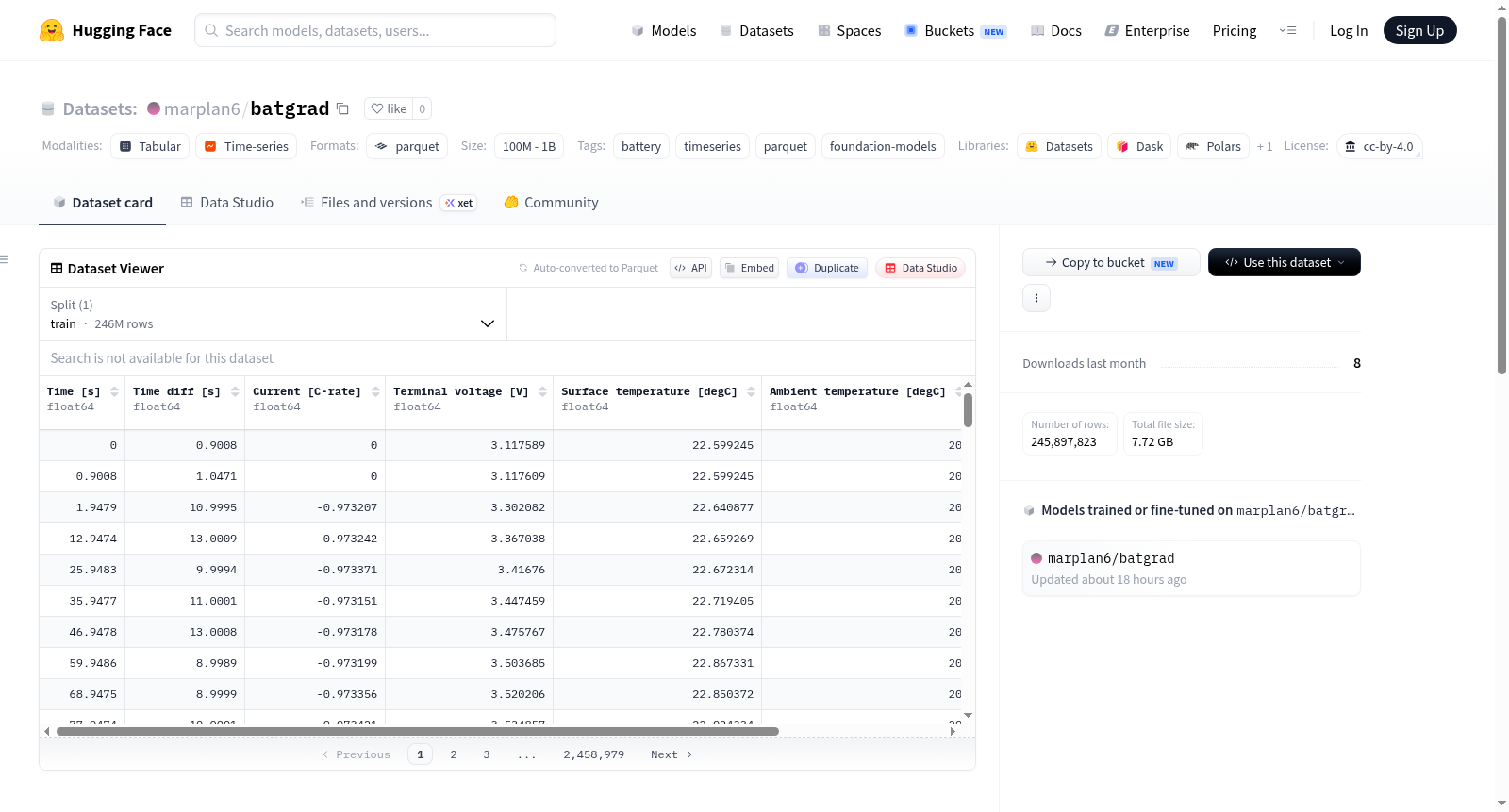
Task: Open the Community tab
Action: (552, 203)
